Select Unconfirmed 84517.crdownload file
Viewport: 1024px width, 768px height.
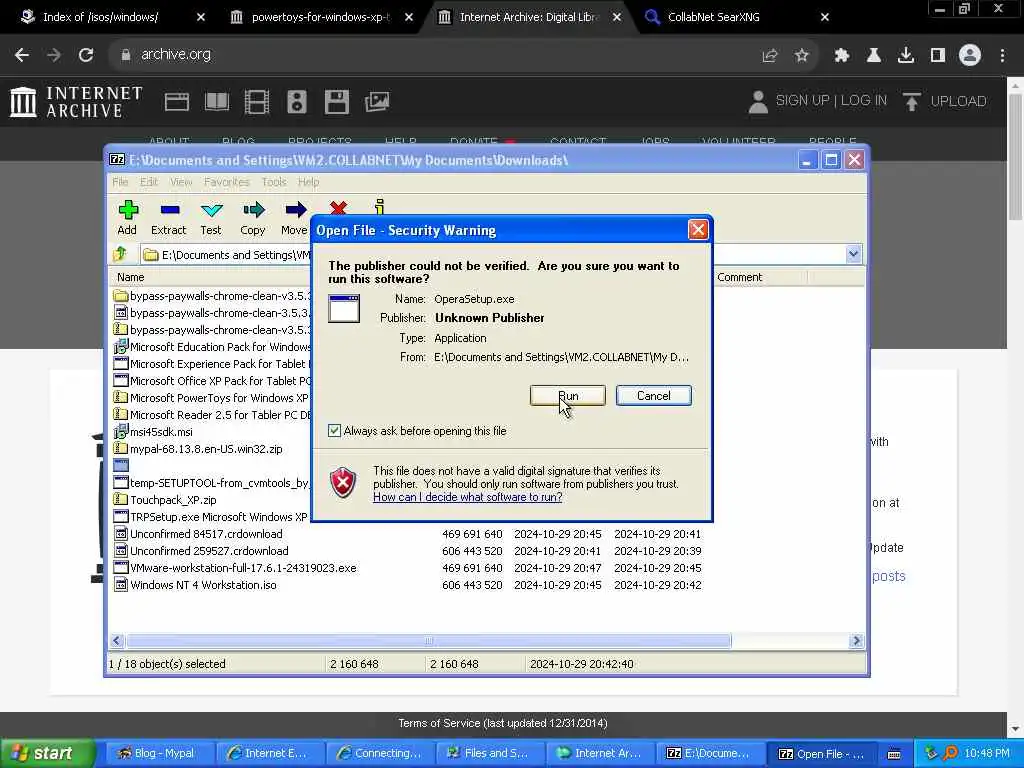206,534
